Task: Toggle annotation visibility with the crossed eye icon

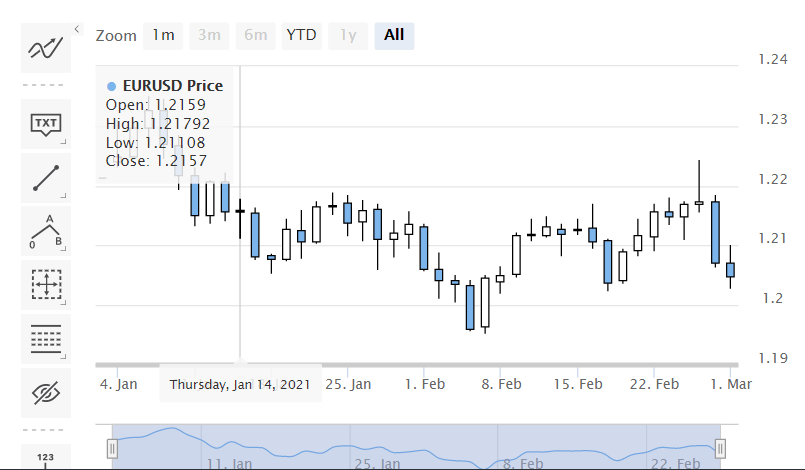Action: (x=46, y=393)
